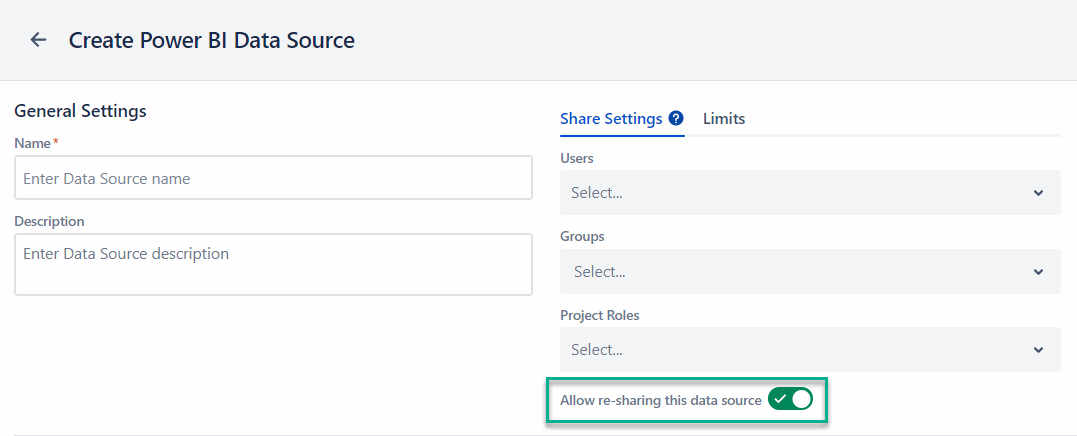Disable the allow re-sharing toggle switch
Viewport: 1077px width, 436px height.
790,400
